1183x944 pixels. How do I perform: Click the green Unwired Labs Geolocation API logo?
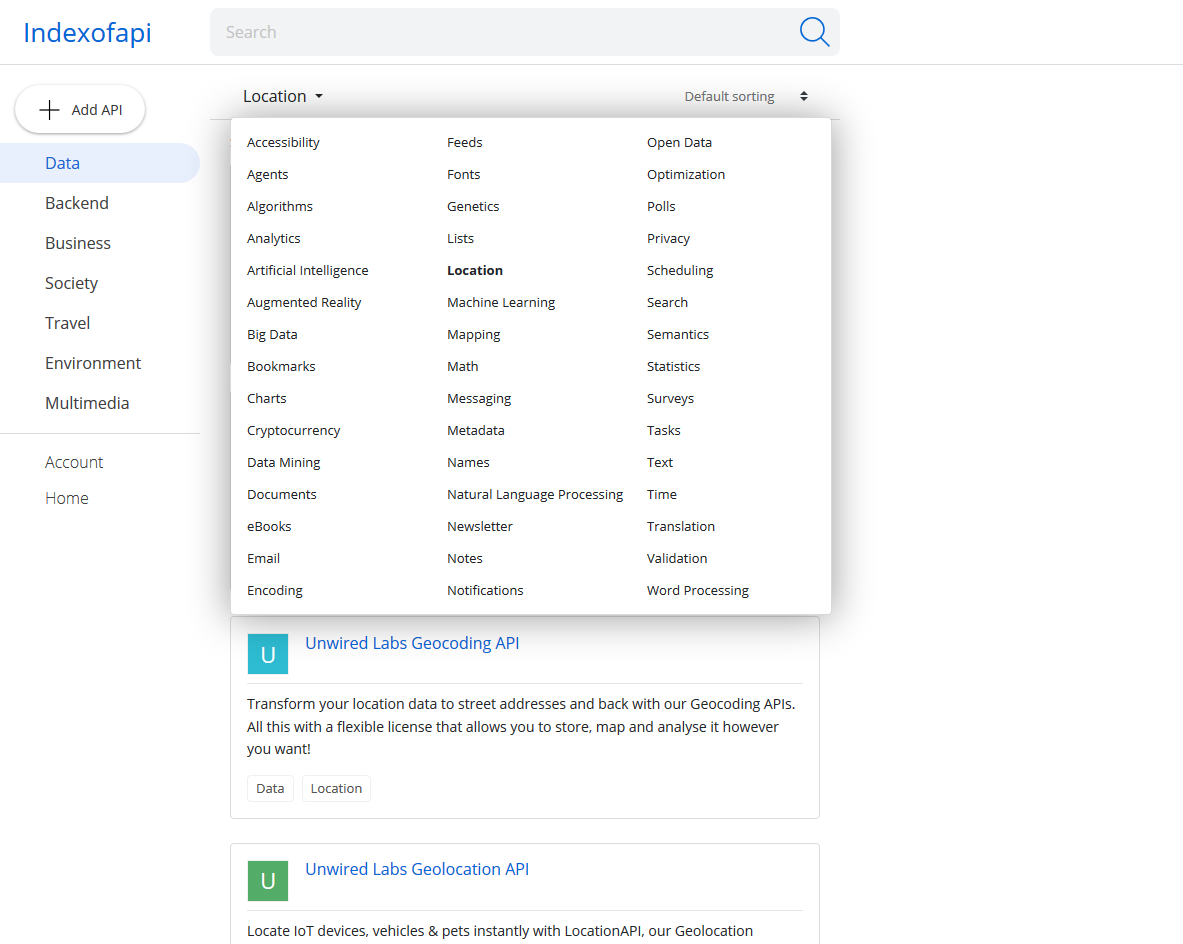click(267, 880)
